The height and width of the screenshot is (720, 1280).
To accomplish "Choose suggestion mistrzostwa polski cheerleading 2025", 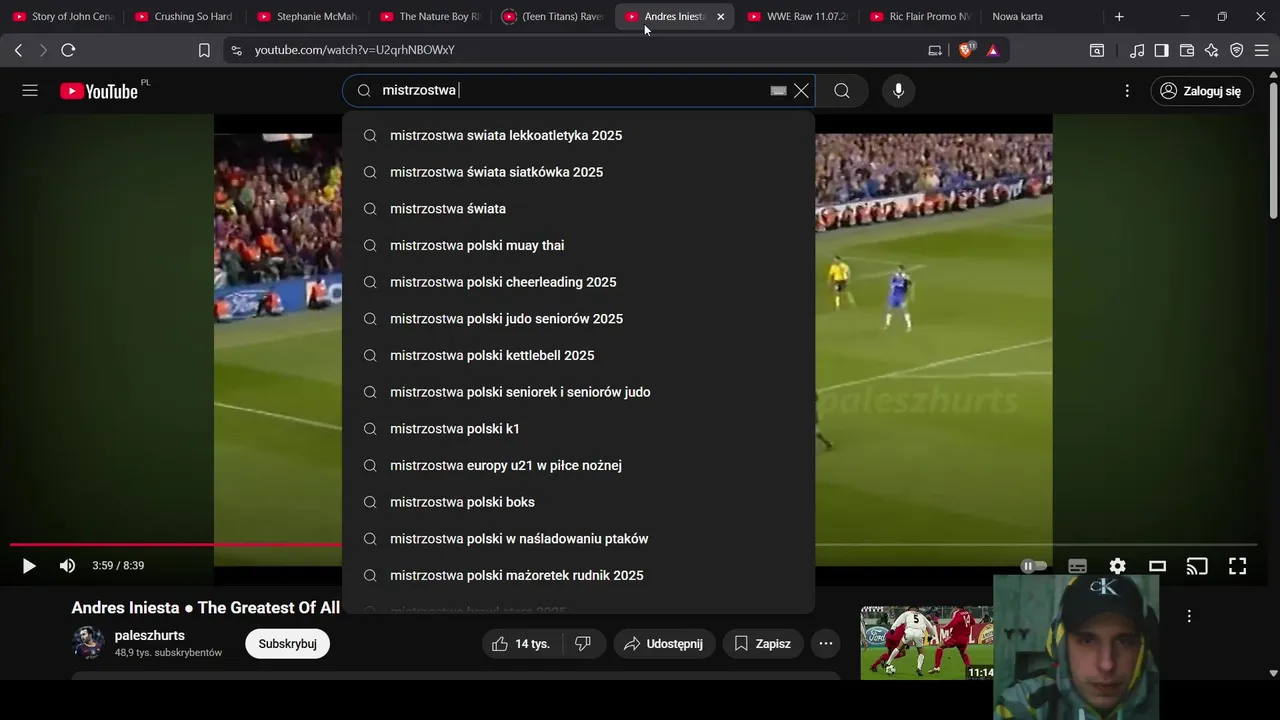I will (x=578, y=282).
